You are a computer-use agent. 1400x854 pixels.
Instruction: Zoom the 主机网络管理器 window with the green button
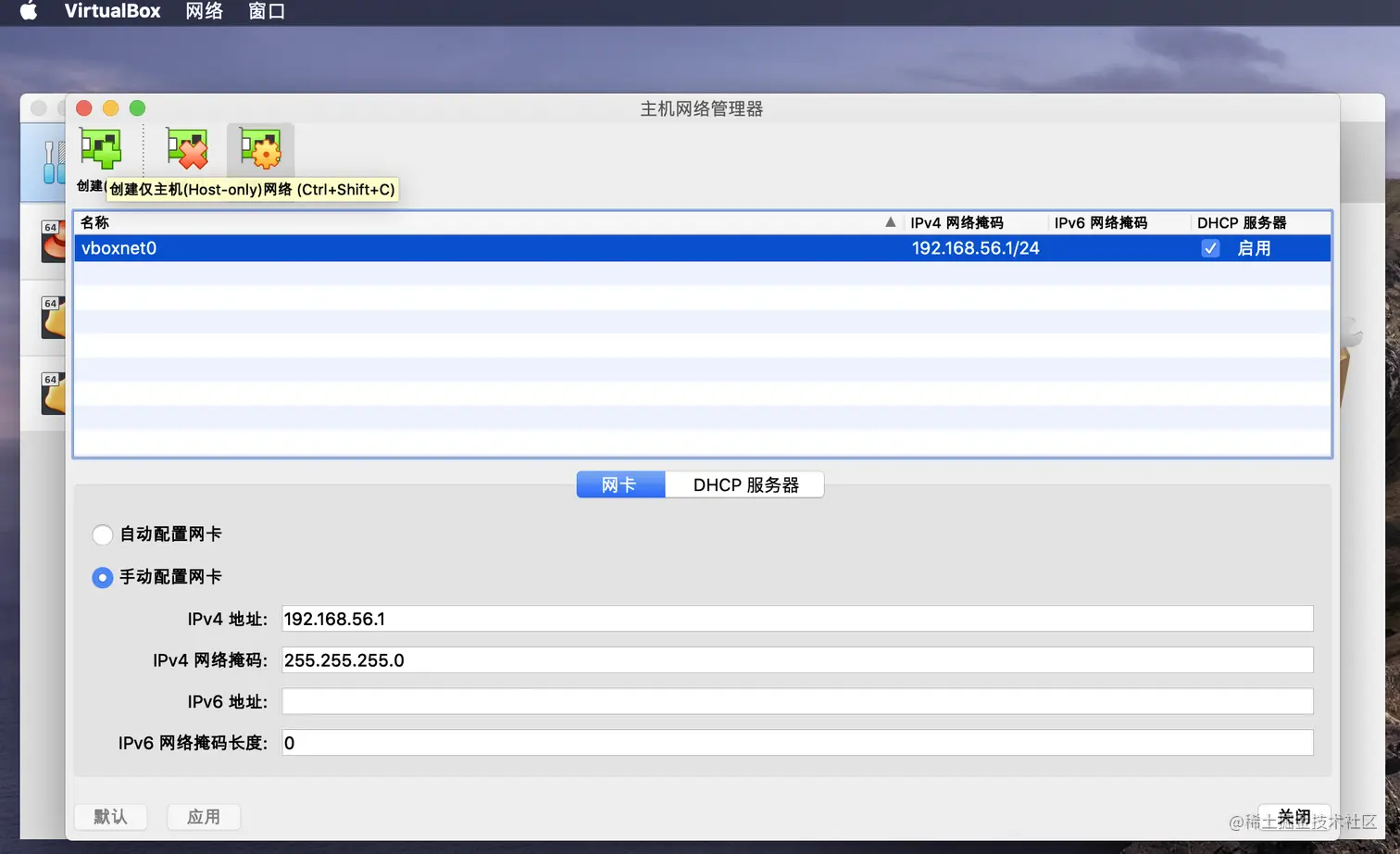click(x=137, y=108)
